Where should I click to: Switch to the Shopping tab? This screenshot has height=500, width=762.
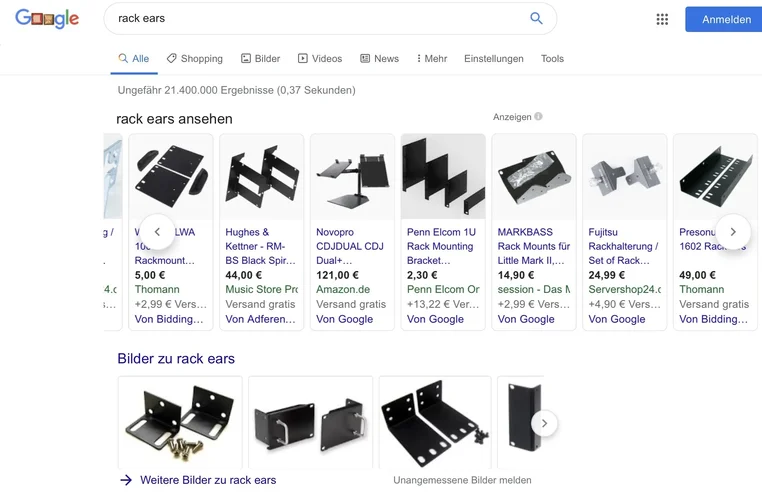click(x=195, y=59)
